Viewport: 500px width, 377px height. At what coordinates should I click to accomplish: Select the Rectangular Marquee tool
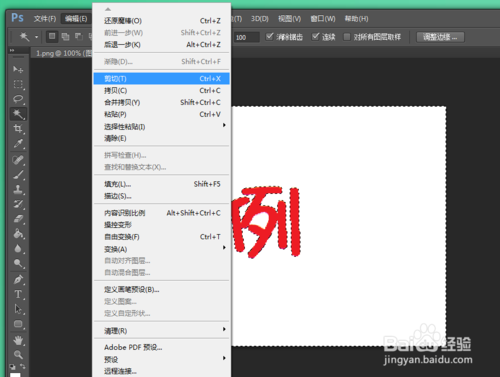[x=18, y=84]
